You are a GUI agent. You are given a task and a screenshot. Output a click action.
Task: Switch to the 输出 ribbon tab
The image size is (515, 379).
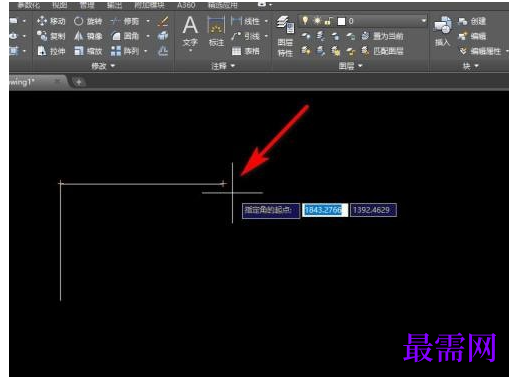[114, 6]
